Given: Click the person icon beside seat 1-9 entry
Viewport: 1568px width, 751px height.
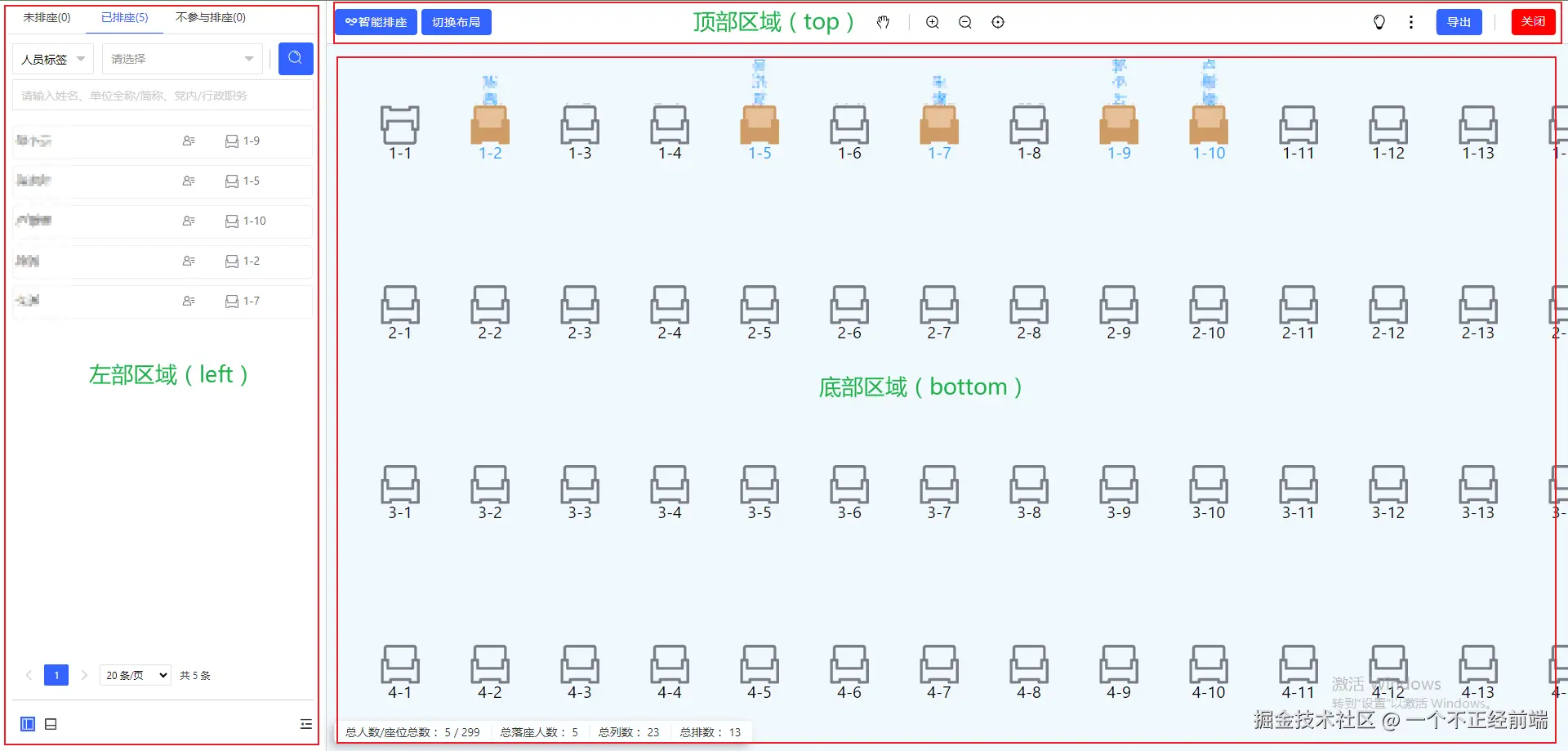Looking at the screenshot, I should pyautogui.click(x=189, y=141).
